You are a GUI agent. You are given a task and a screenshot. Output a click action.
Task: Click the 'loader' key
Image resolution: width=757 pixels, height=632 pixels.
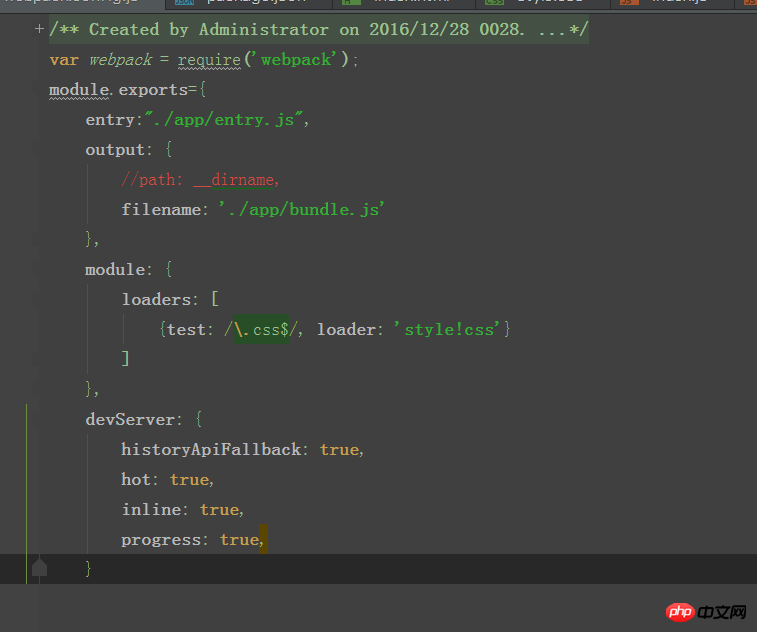point(346,330)
